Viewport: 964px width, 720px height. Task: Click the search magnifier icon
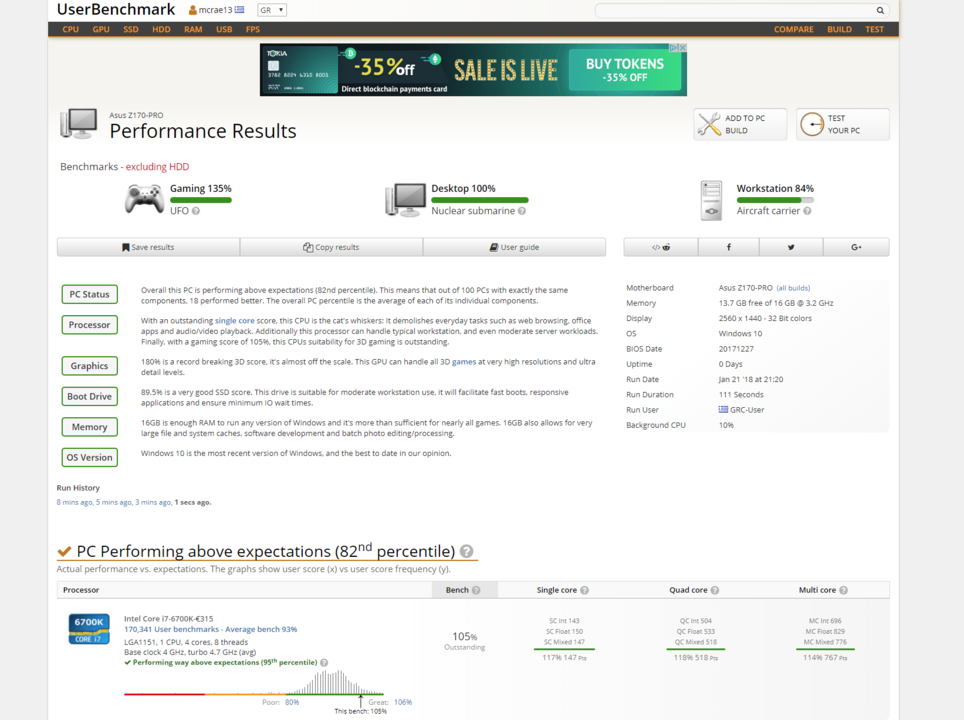pos(880,10)
